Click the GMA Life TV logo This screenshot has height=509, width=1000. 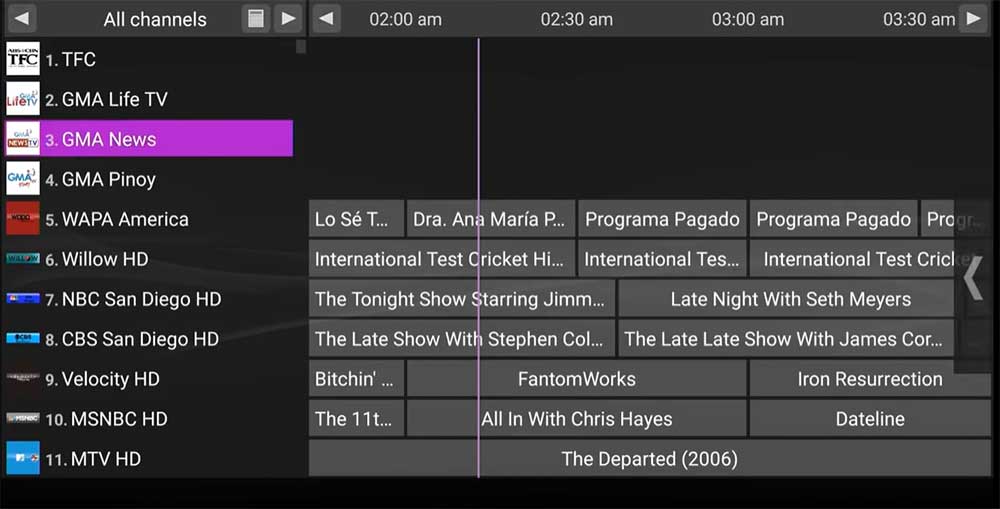click(23, 99)
